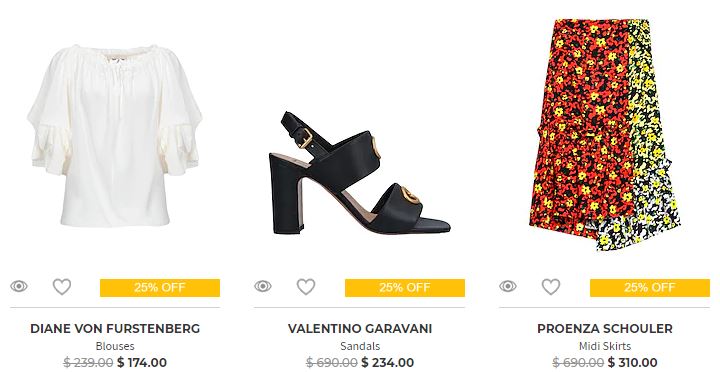Open the red floral skirt product image

[x=604, y=135]
